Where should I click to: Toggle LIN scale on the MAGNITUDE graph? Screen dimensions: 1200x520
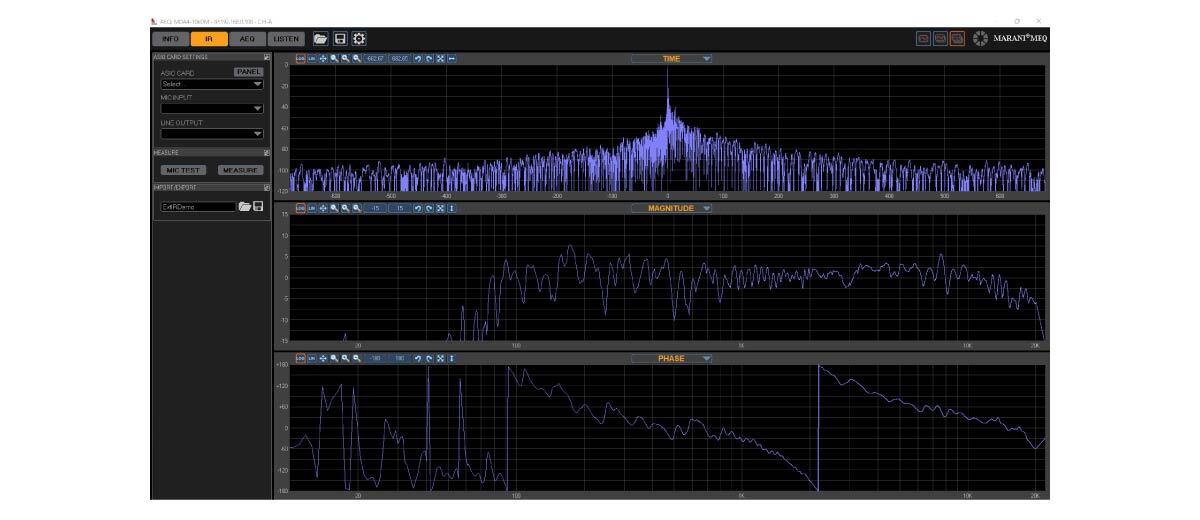(x=311, y=208)
